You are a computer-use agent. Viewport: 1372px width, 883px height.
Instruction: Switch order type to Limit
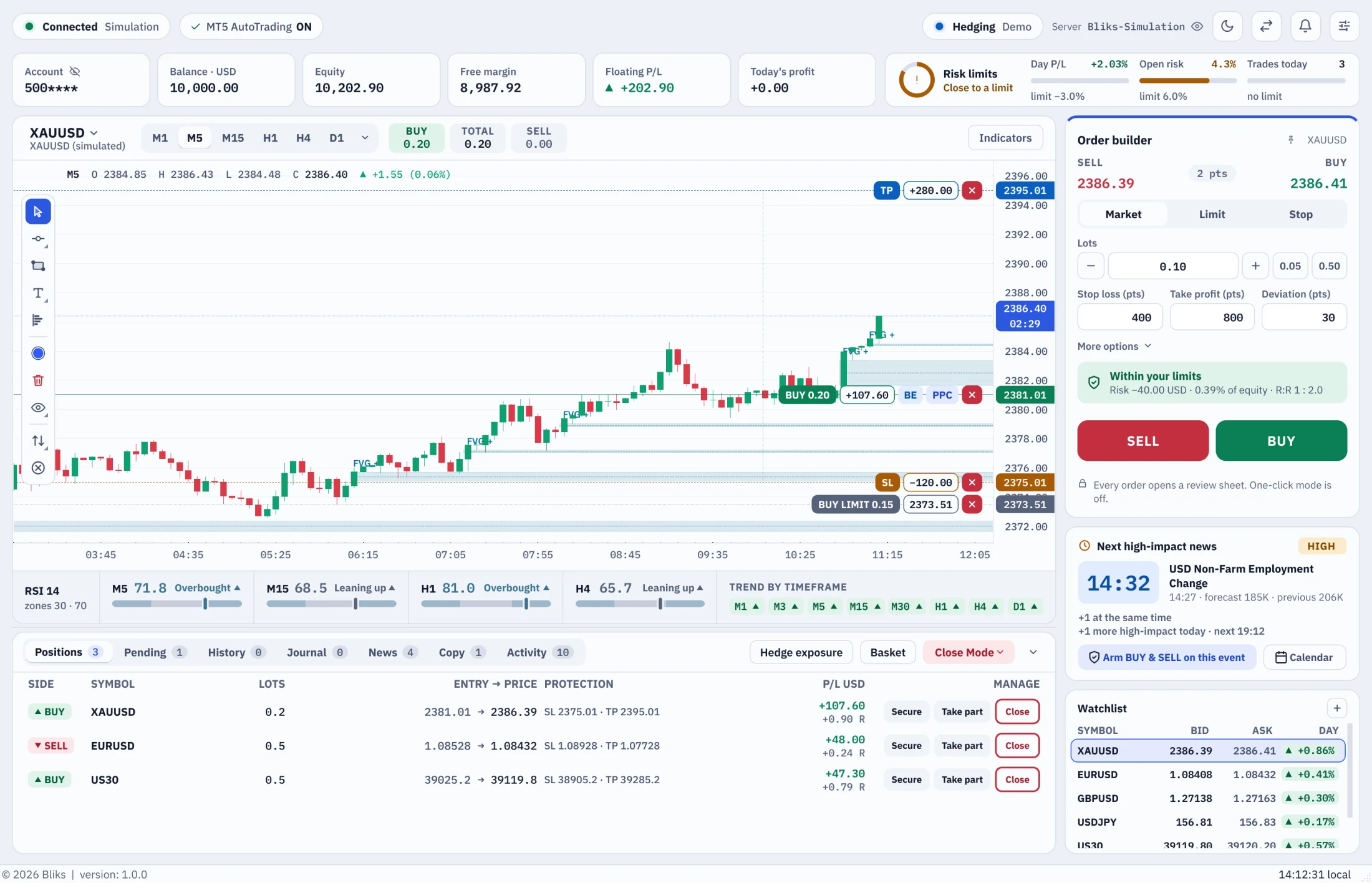point(1212,215)
